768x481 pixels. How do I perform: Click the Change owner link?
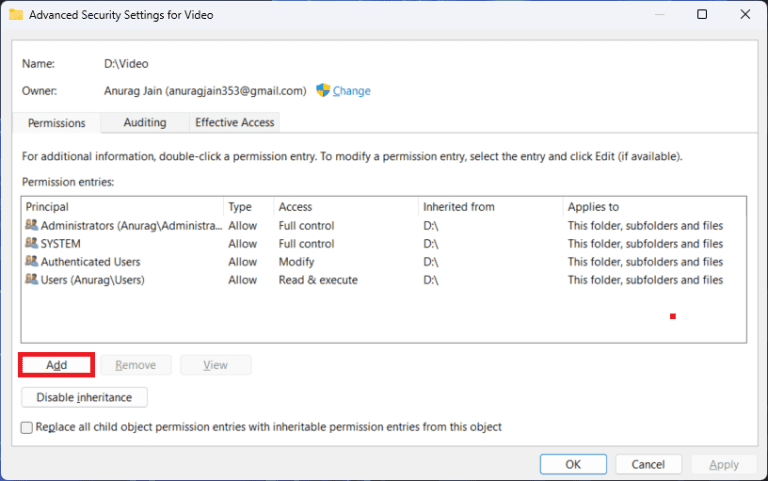[x=351, y=91]
